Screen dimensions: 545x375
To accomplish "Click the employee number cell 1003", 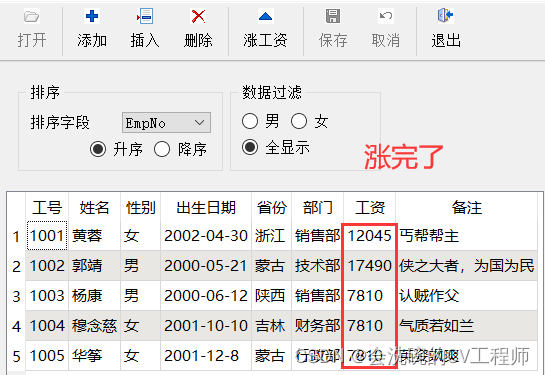I will (x=47, y=296).
